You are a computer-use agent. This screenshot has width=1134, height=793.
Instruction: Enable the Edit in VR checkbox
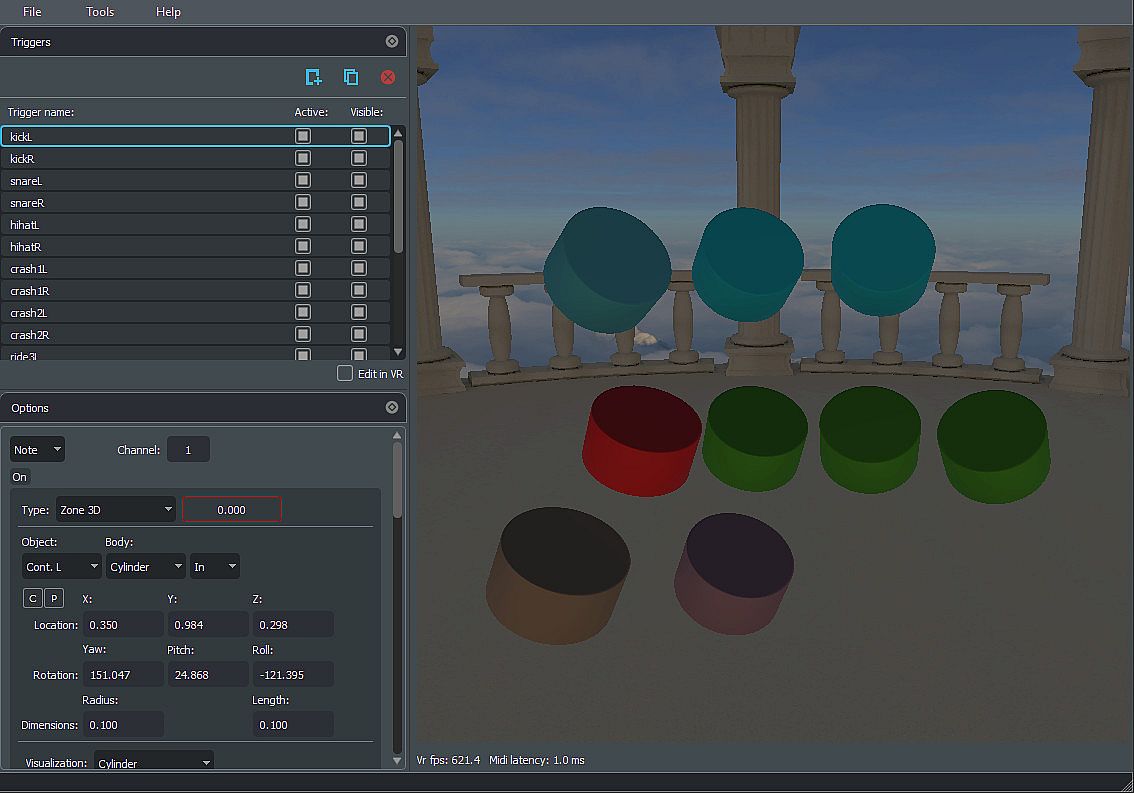[x=345, y=373]
